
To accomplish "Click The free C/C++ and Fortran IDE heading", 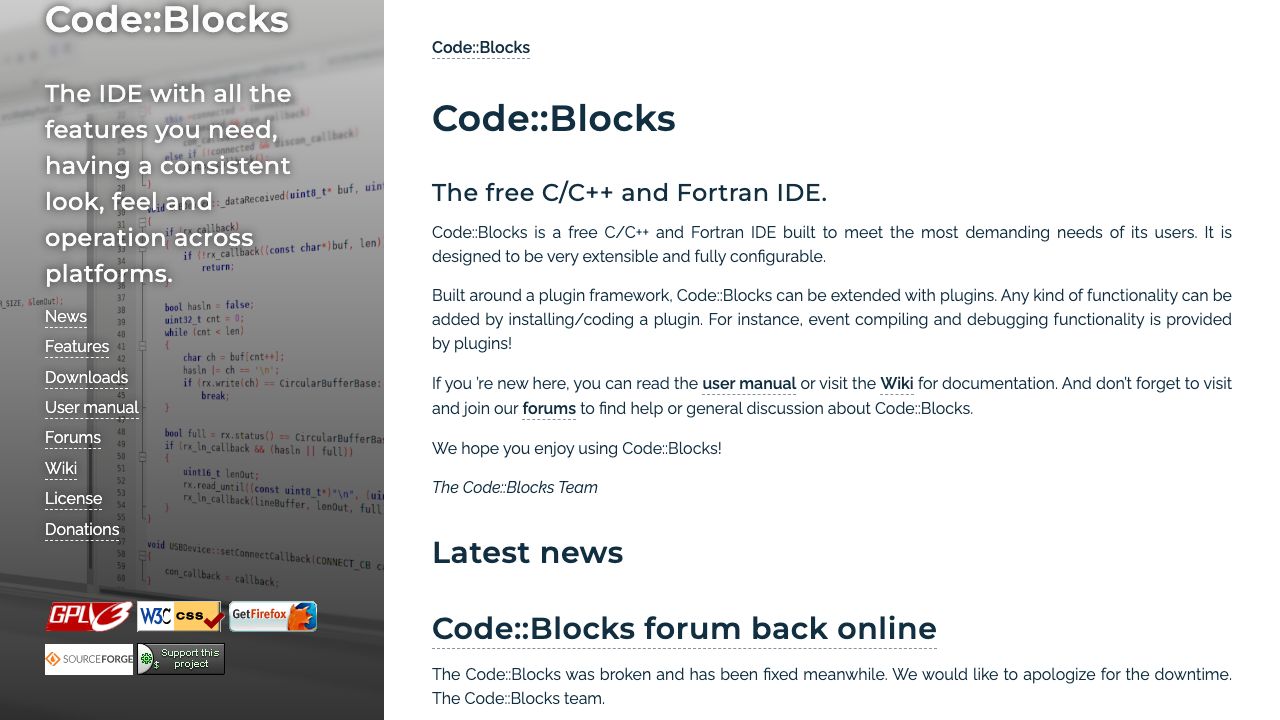I will pos(629,192).
